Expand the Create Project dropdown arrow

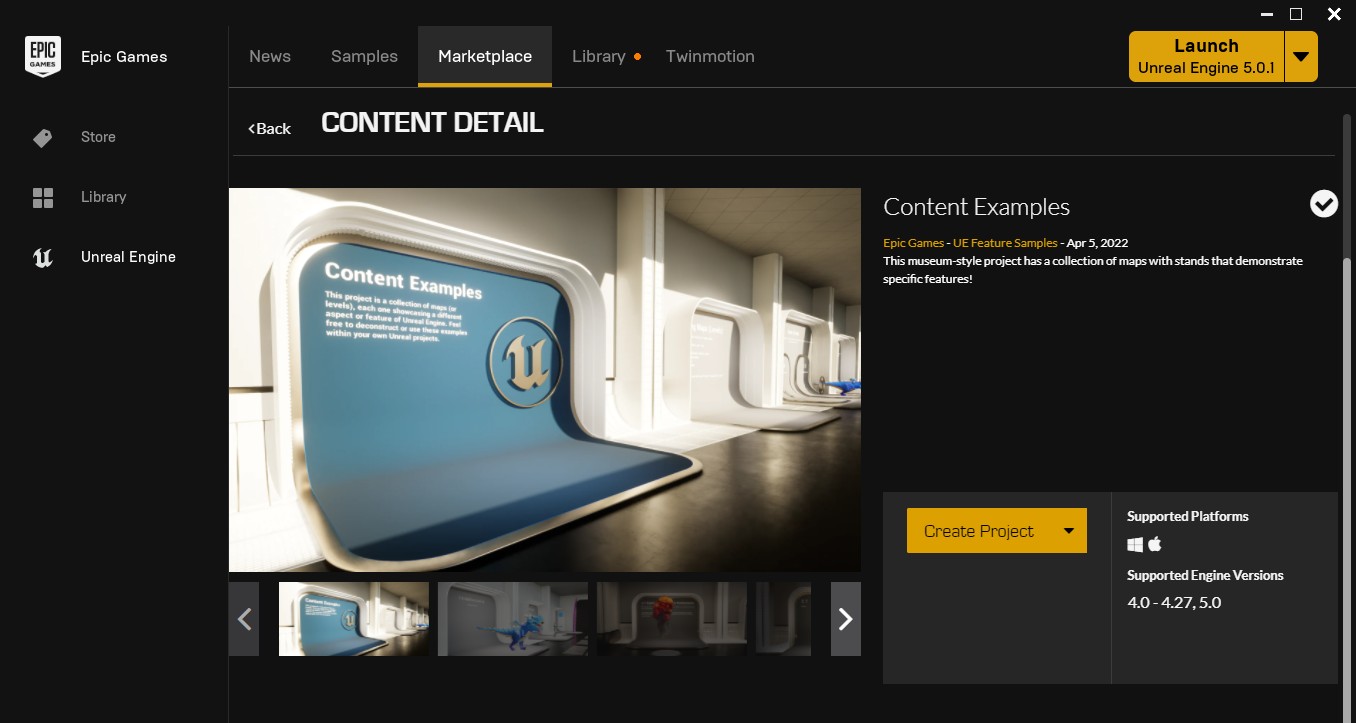tap(1068, 531)
